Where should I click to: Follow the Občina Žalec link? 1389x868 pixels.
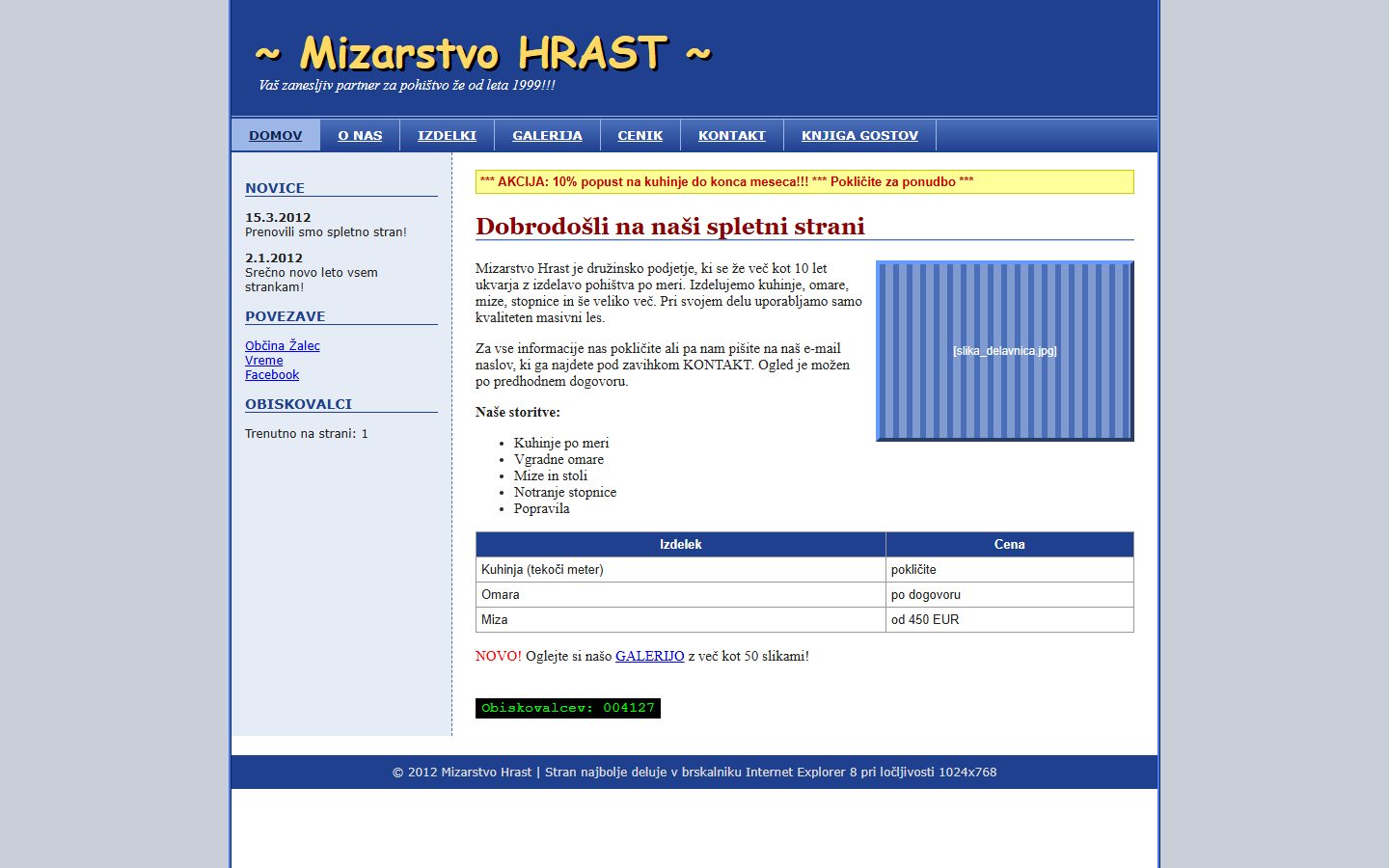(283, 345)
